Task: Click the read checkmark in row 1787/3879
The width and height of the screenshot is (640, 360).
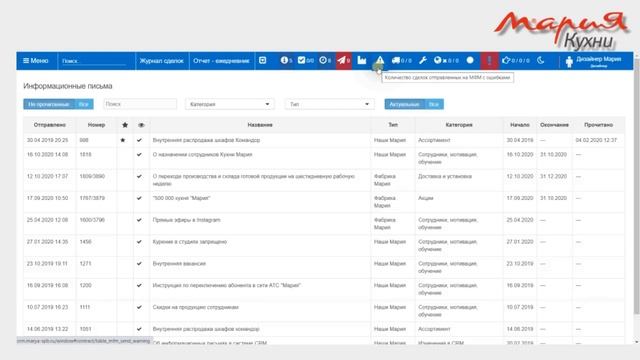Action: click(x=139, y=198)
